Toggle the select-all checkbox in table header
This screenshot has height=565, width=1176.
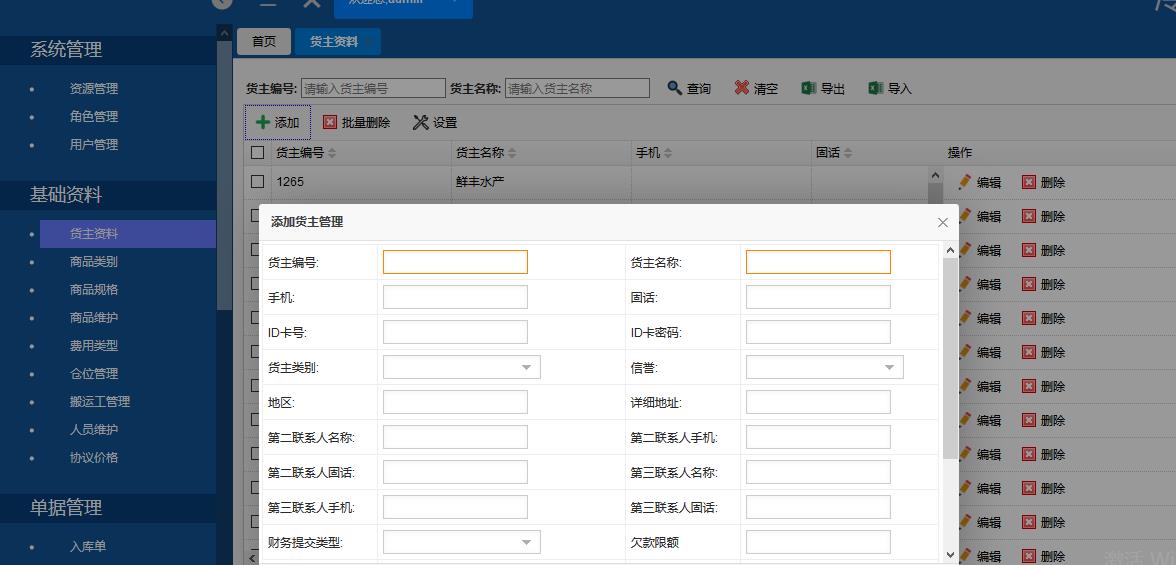pos(258,153)
